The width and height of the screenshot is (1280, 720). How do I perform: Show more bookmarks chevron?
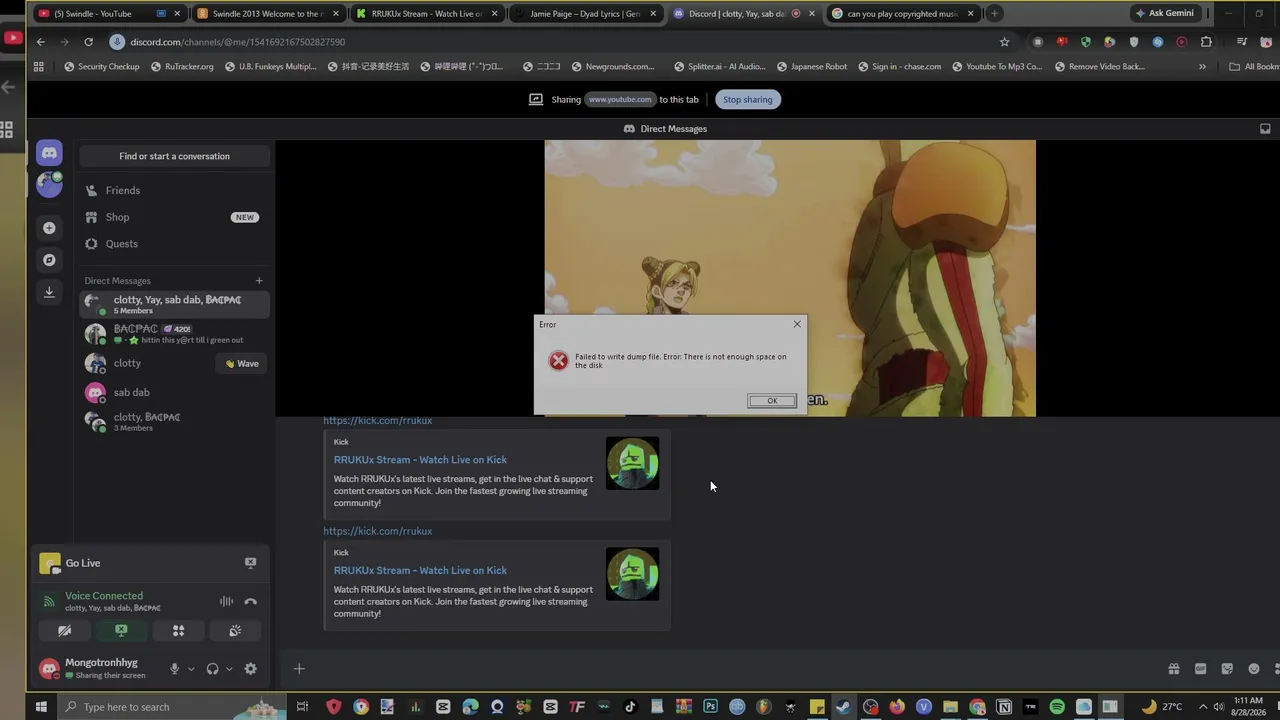coord(1202,67)
